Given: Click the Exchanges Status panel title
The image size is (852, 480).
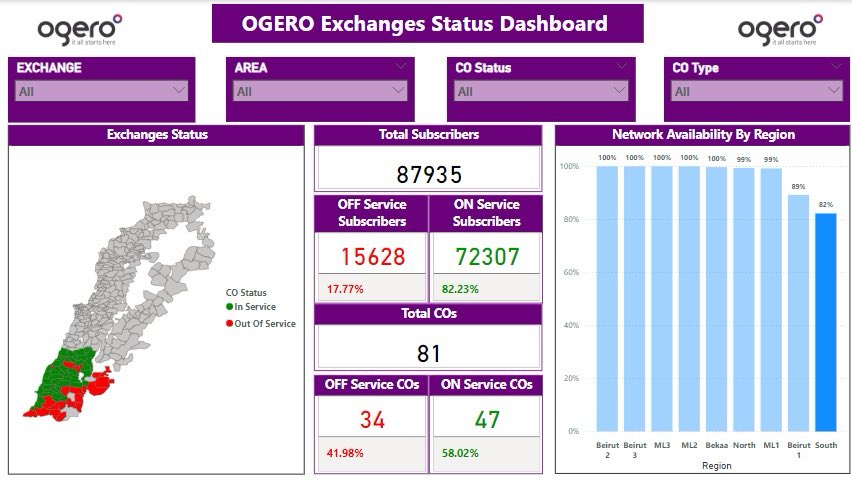Looking at the screenshot, I should 157,134.
